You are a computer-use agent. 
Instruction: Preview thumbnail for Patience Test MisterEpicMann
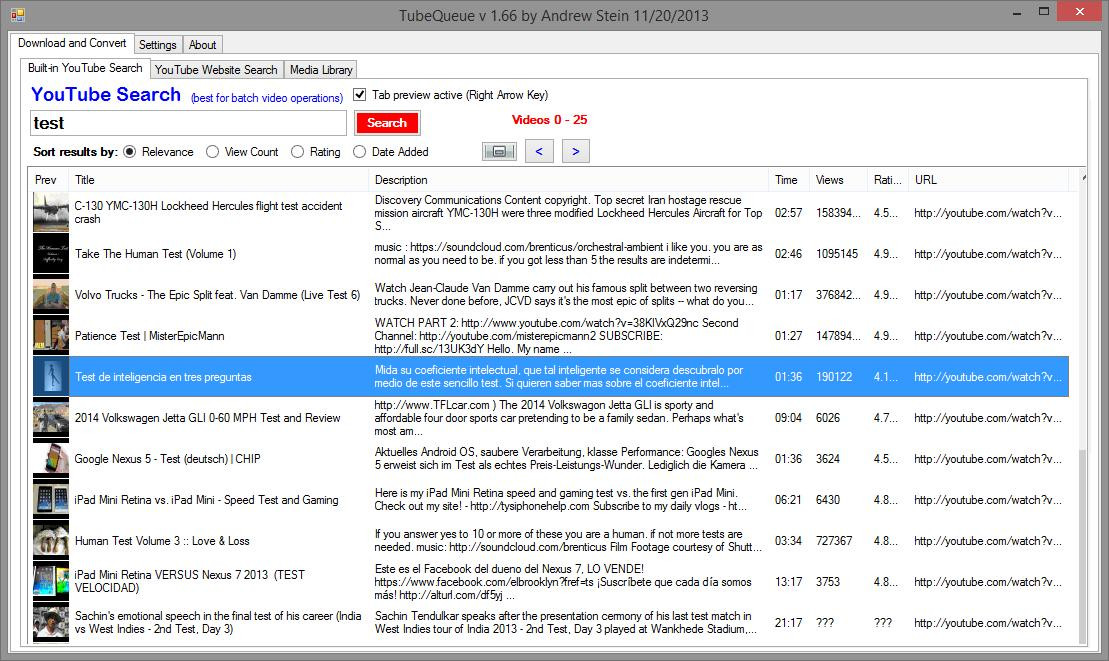click(x=51, y=336)
